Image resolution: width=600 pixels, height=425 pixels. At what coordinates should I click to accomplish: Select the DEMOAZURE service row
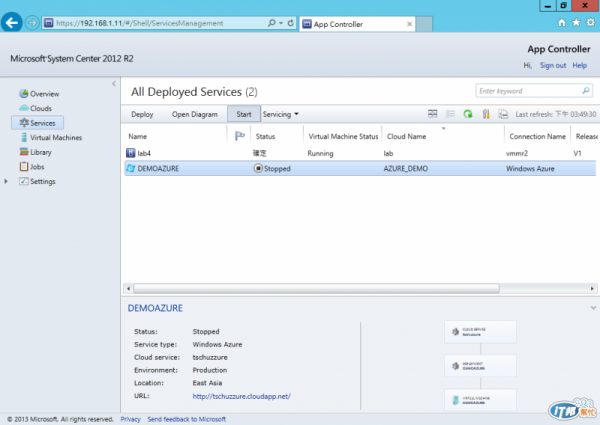pyautogui.click(x=360, y=168)
